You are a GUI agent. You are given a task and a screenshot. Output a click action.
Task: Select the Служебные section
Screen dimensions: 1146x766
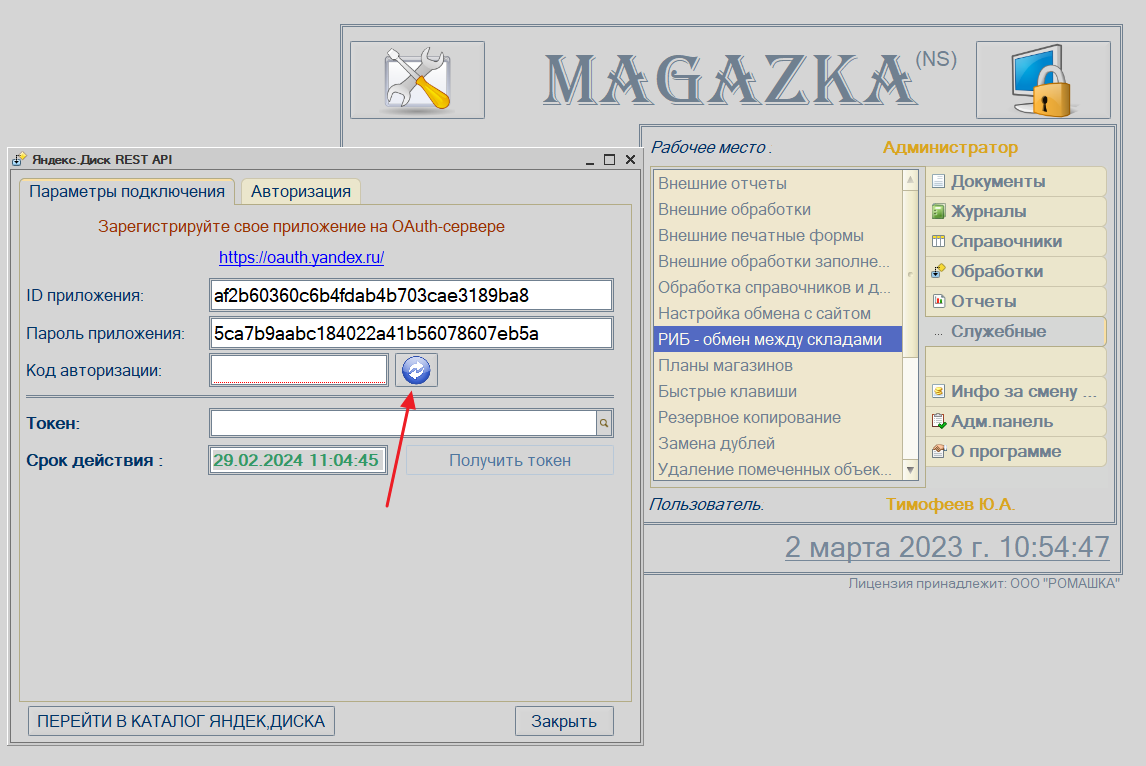pyautogui.click(x=1015, y=331)
